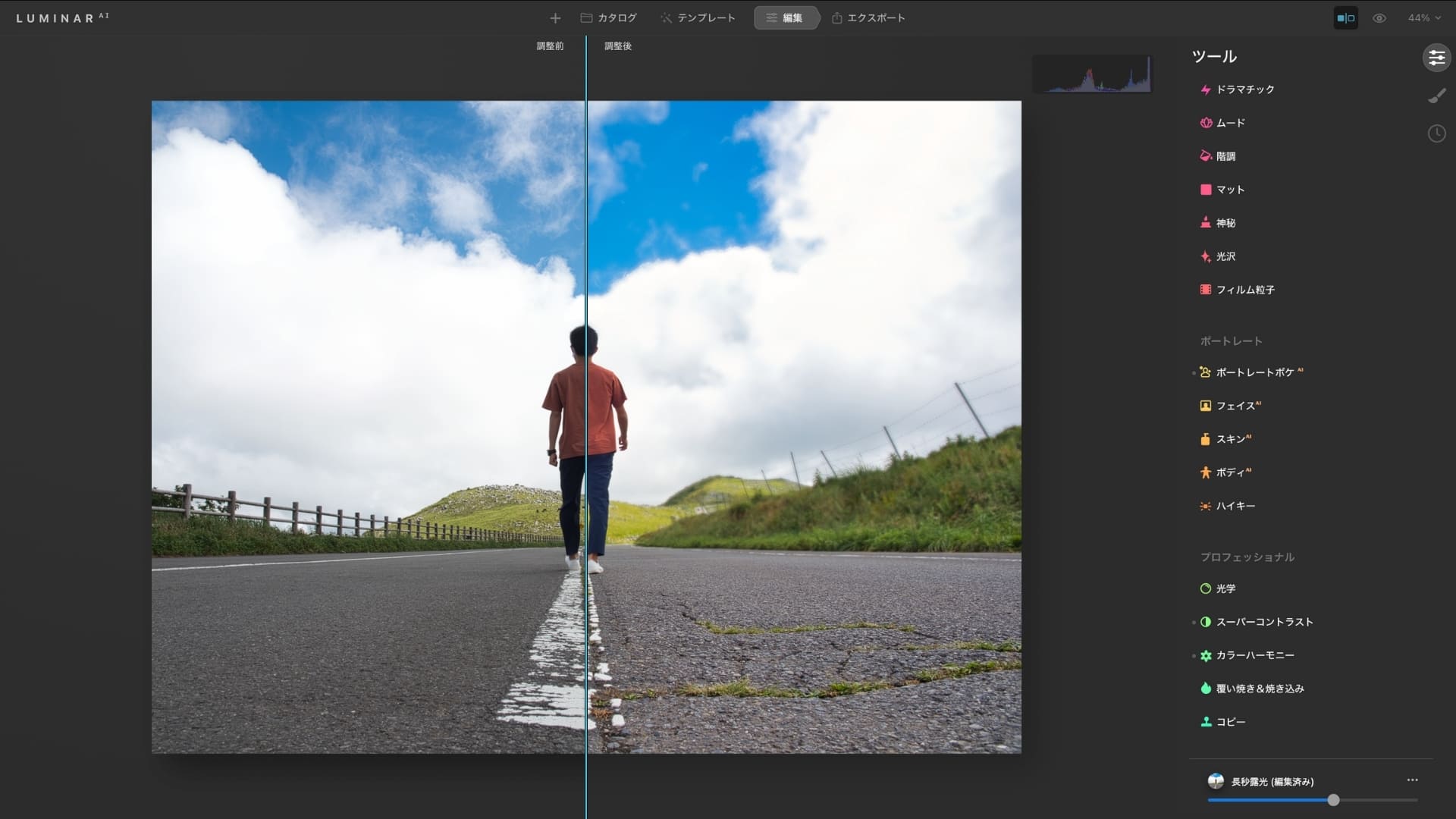The image size is (1456, 819).
Task: Open the スーパーコントラスト tool
Action: pyautogui.click(x=1264, y=622)
